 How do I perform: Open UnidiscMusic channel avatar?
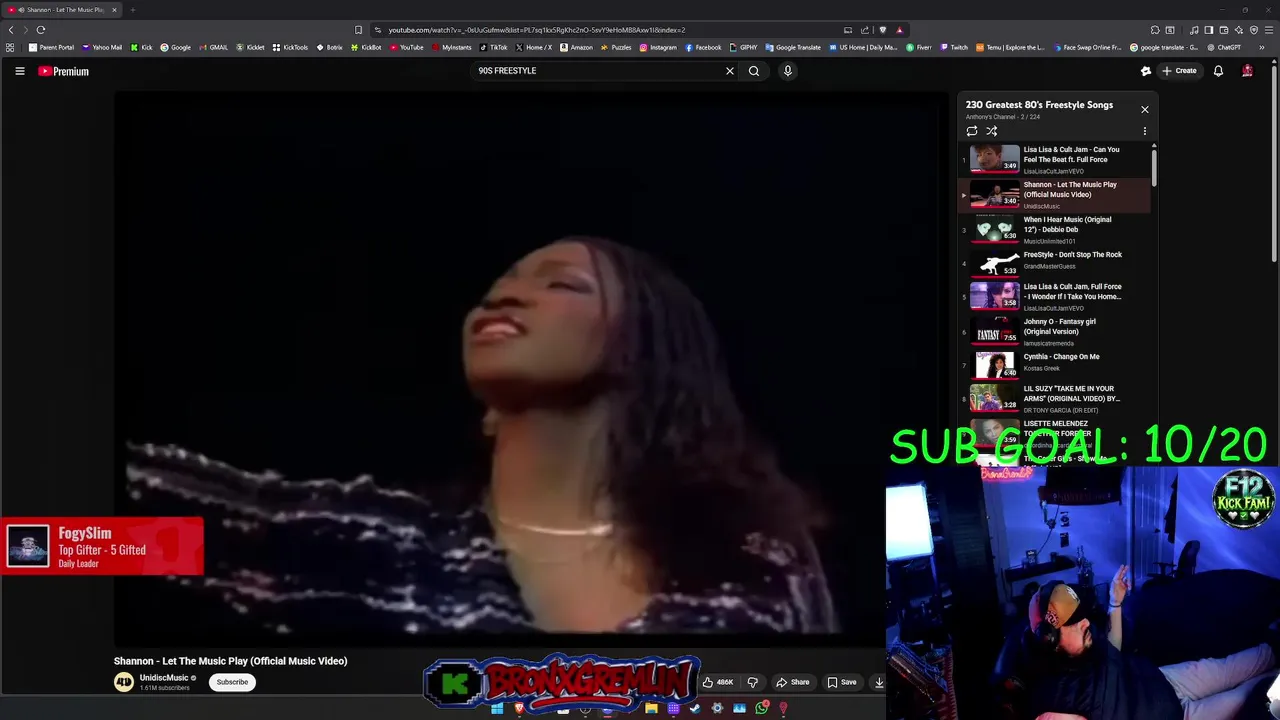(x=124, y=682)
